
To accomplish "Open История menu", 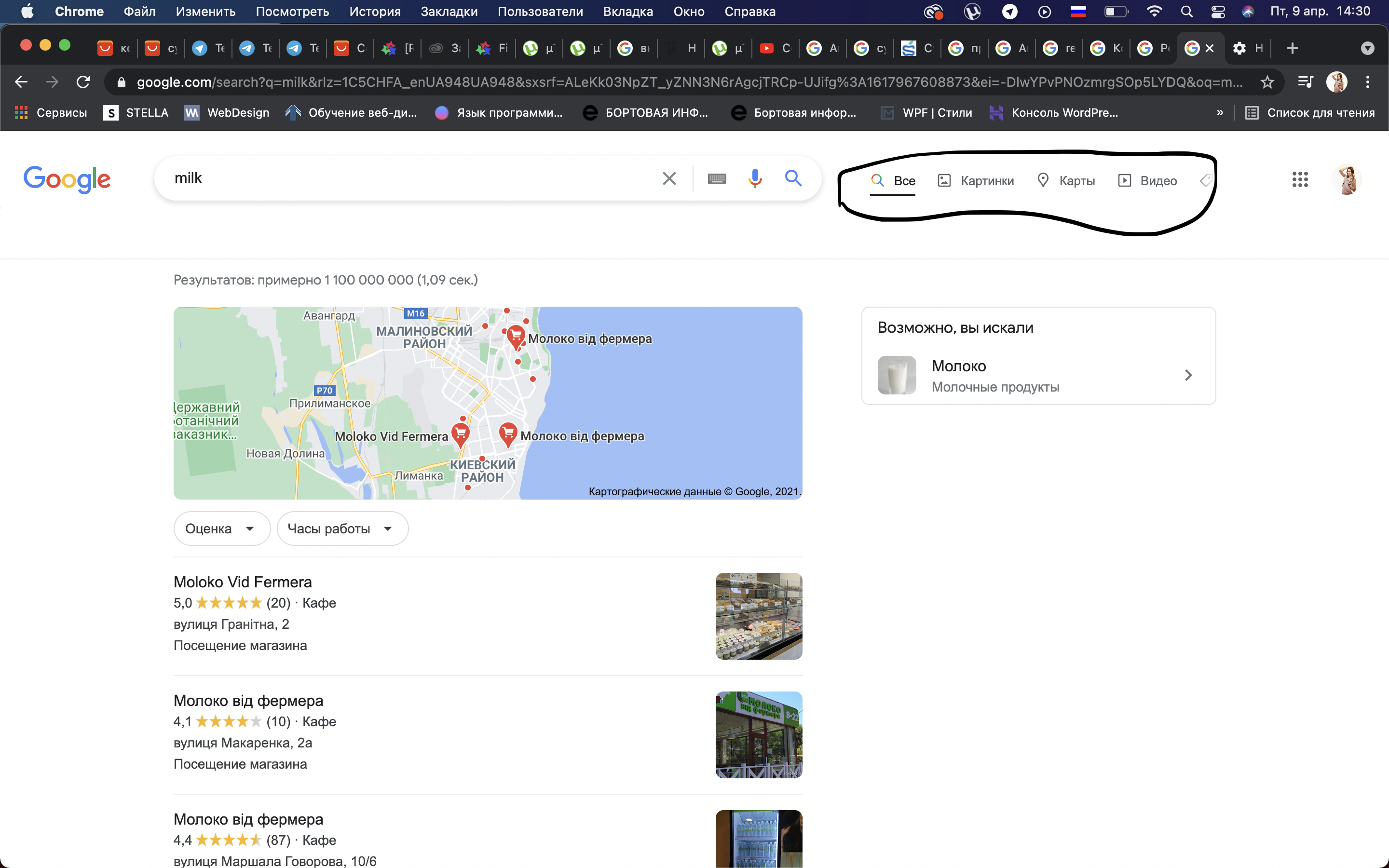I will (x=375, y=12).
